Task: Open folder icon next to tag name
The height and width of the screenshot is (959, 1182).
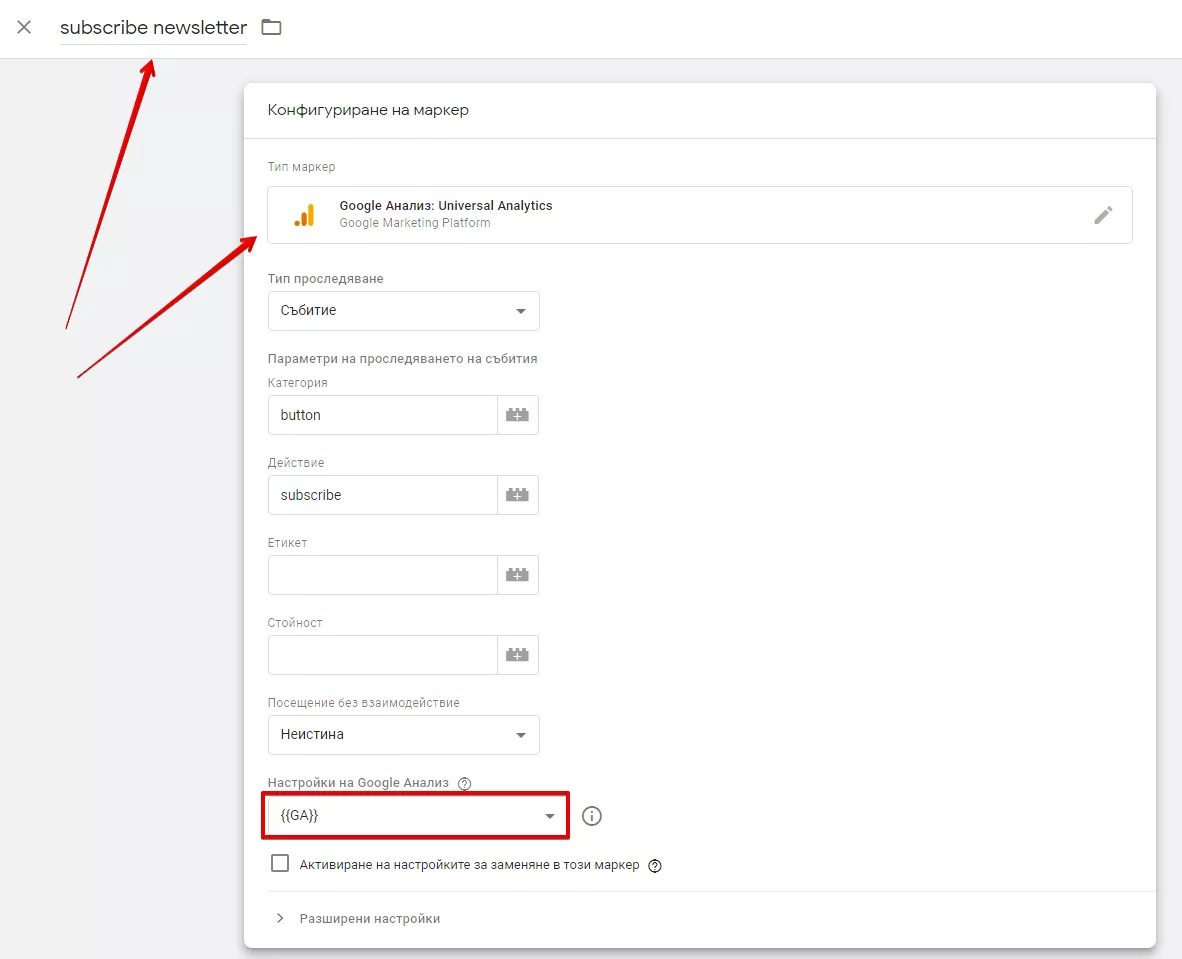Action: (271, 28)
